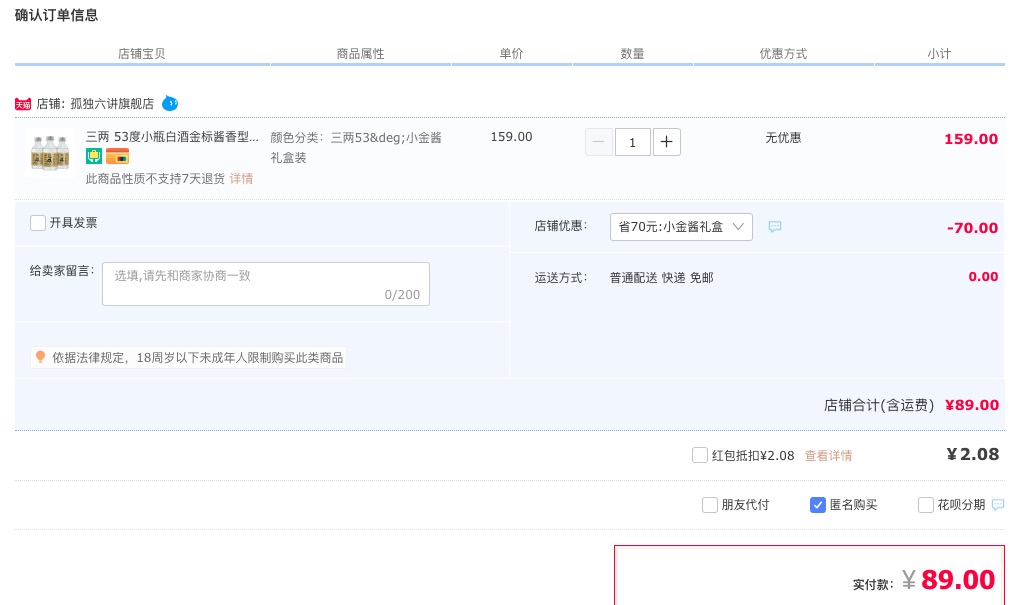Open the blue Wangwang chat icon
This screenshot has width=1020, height=605.
click(170, 103)
